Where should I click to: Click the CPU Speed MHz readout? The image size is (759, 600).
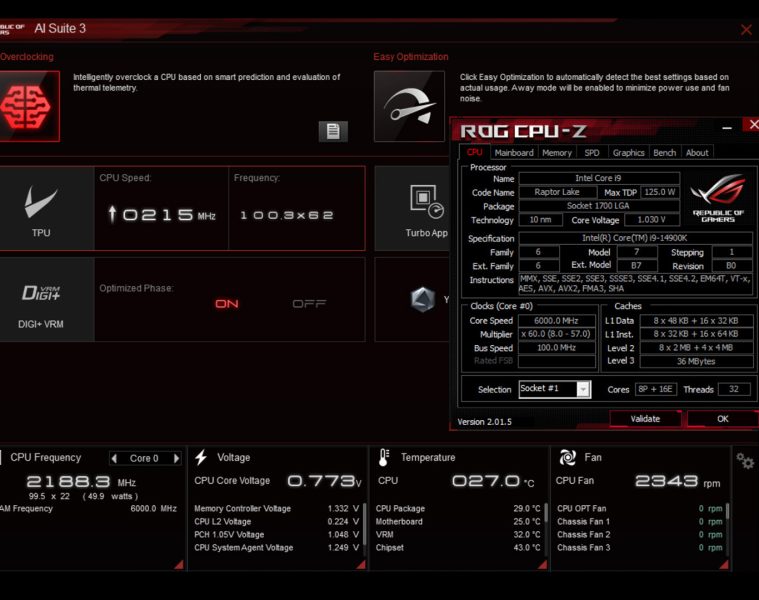coord(161,214)
